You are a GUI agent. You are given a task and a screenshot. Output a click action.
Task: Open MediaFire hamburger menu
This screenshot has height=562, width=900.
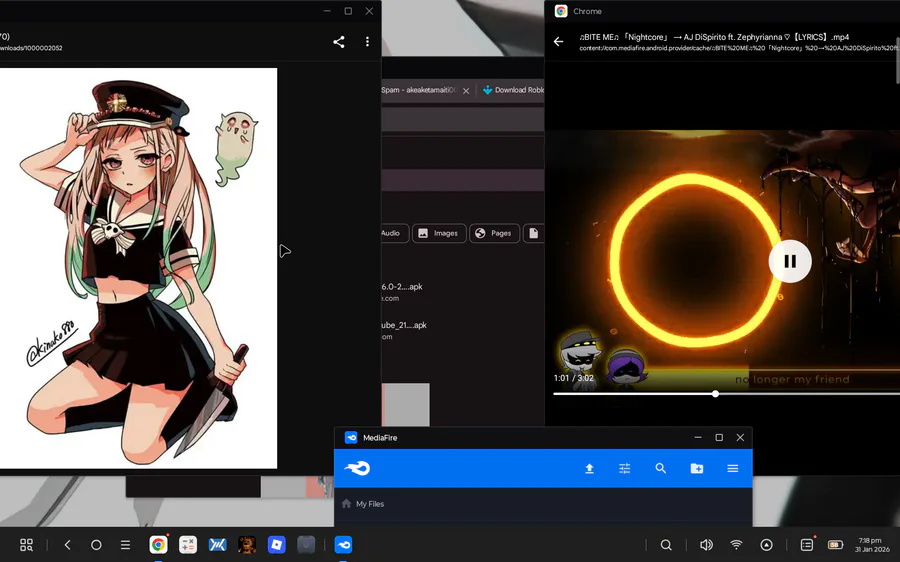(732, 468)
